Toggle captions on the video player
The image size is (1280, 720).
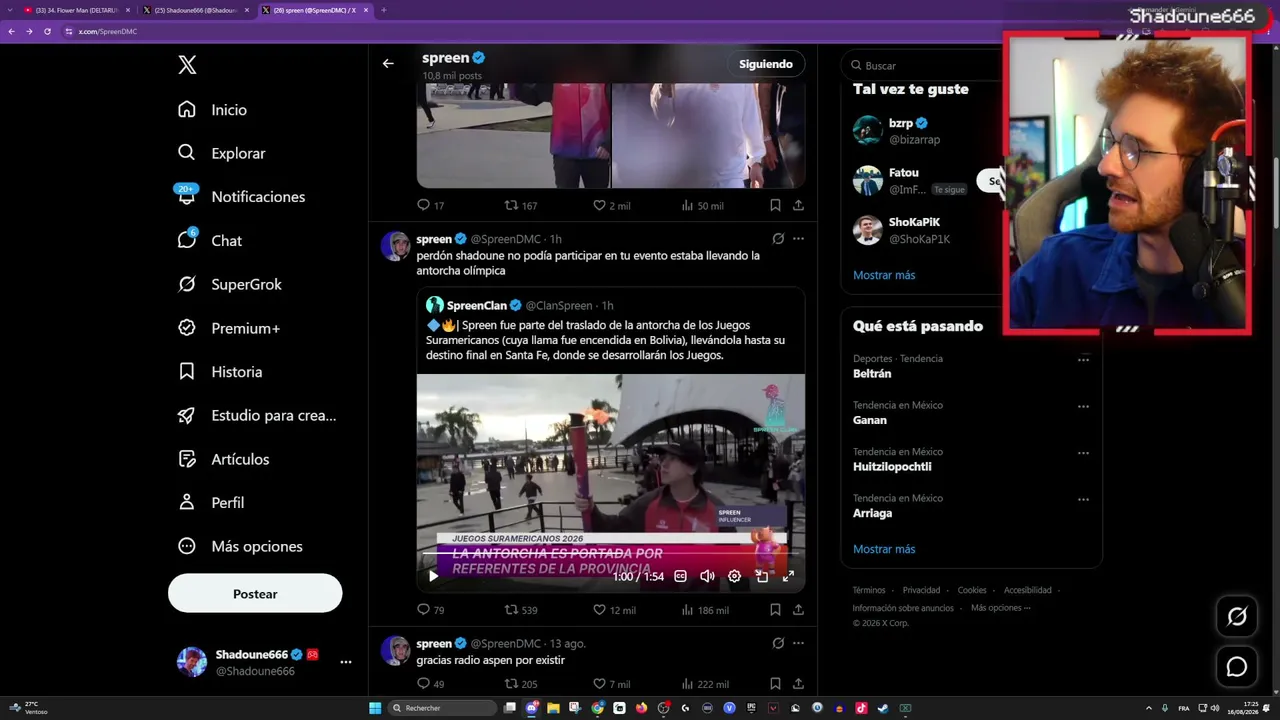681,576
